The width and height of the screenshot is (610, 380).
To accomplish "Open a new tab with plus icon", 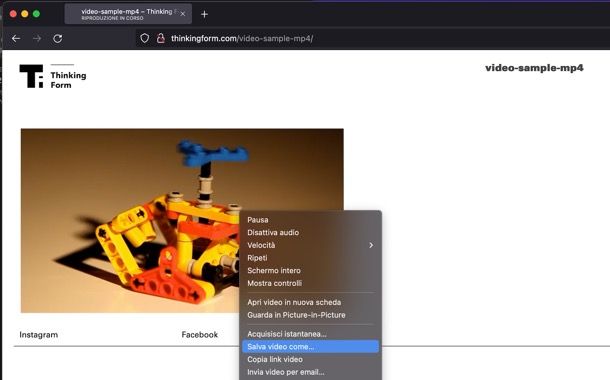I will coord(204,14).
